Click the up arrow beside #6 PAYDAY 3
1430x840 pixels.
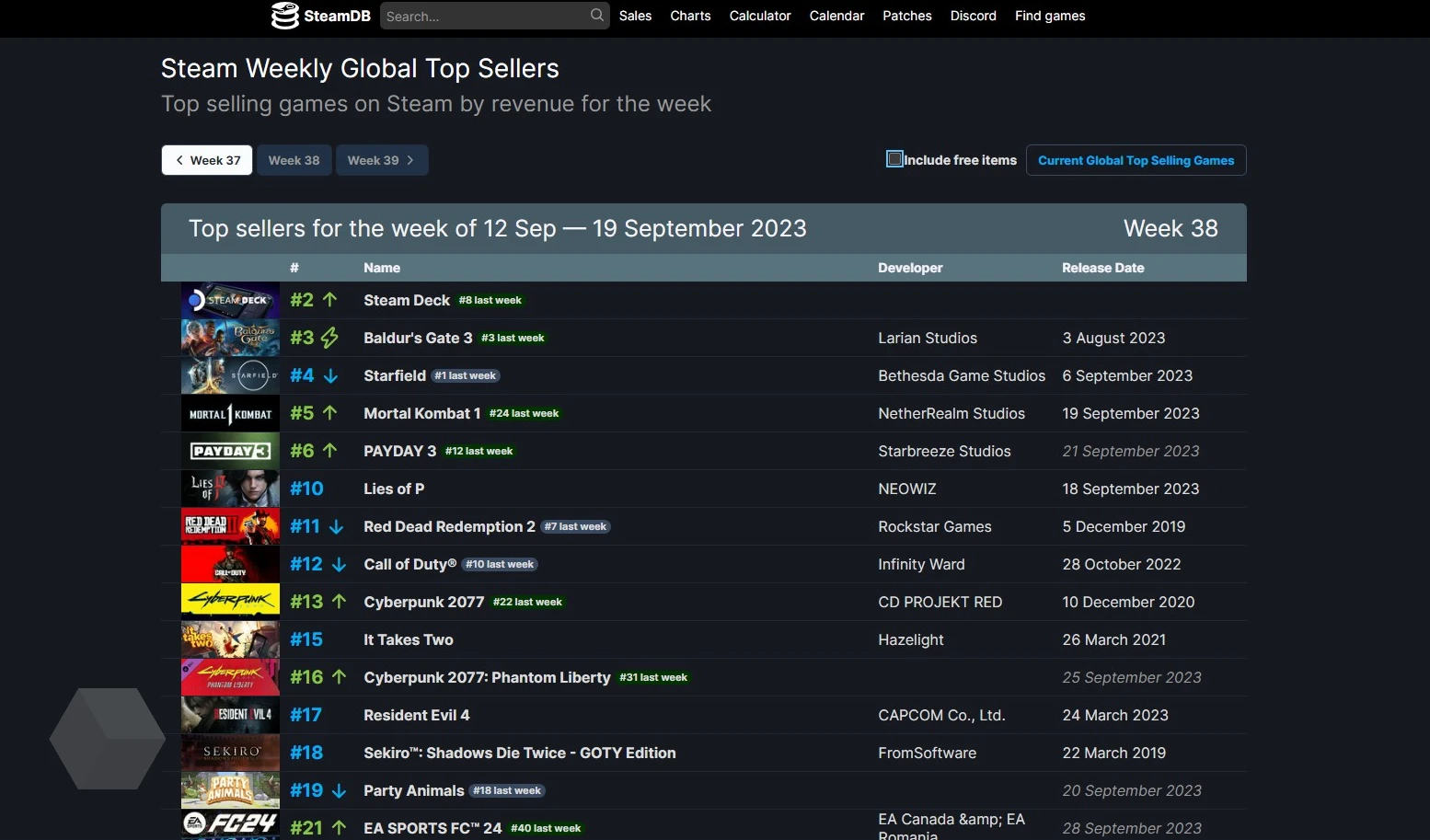(329, 451)
